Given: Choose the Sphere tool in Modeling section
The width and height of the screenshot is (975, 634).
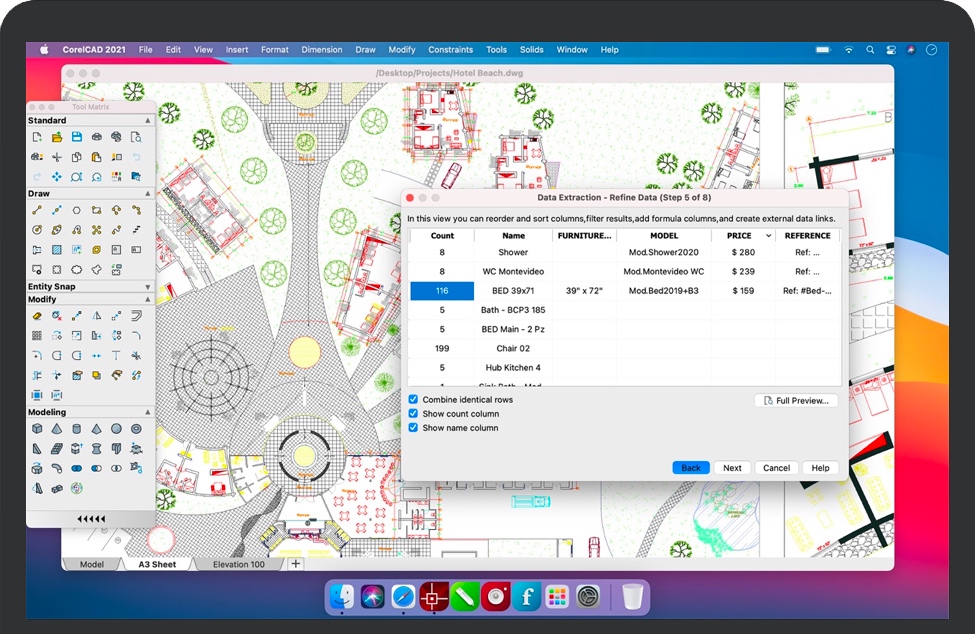Looking at the screenshot, I should (x=116, y=429).
